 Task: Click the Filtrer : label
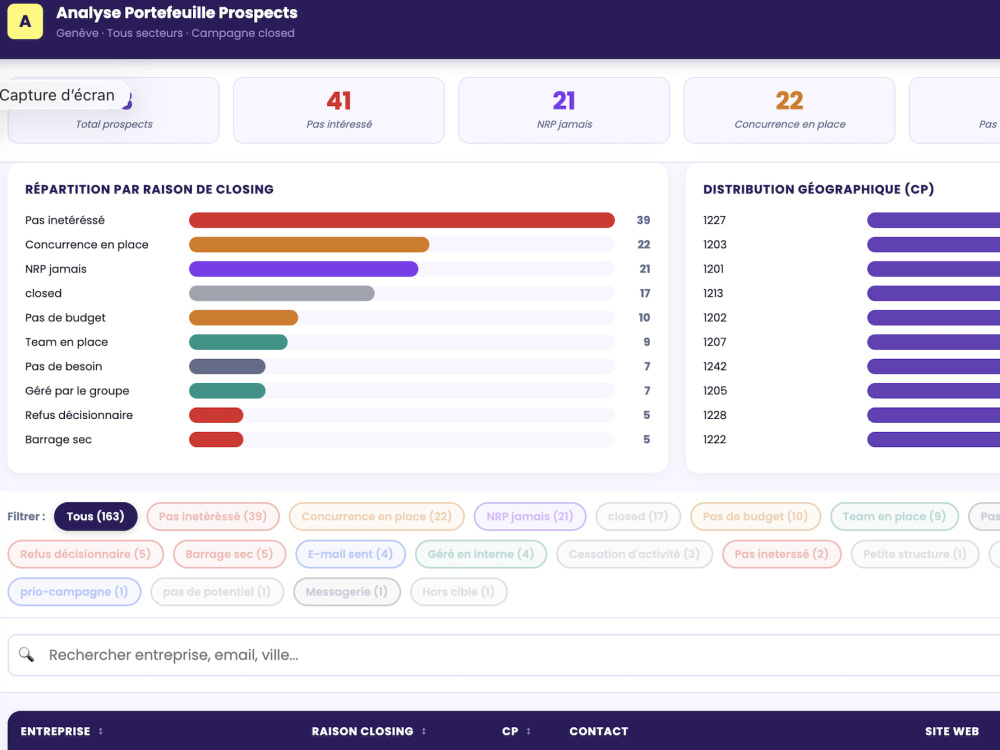[26, 517]
